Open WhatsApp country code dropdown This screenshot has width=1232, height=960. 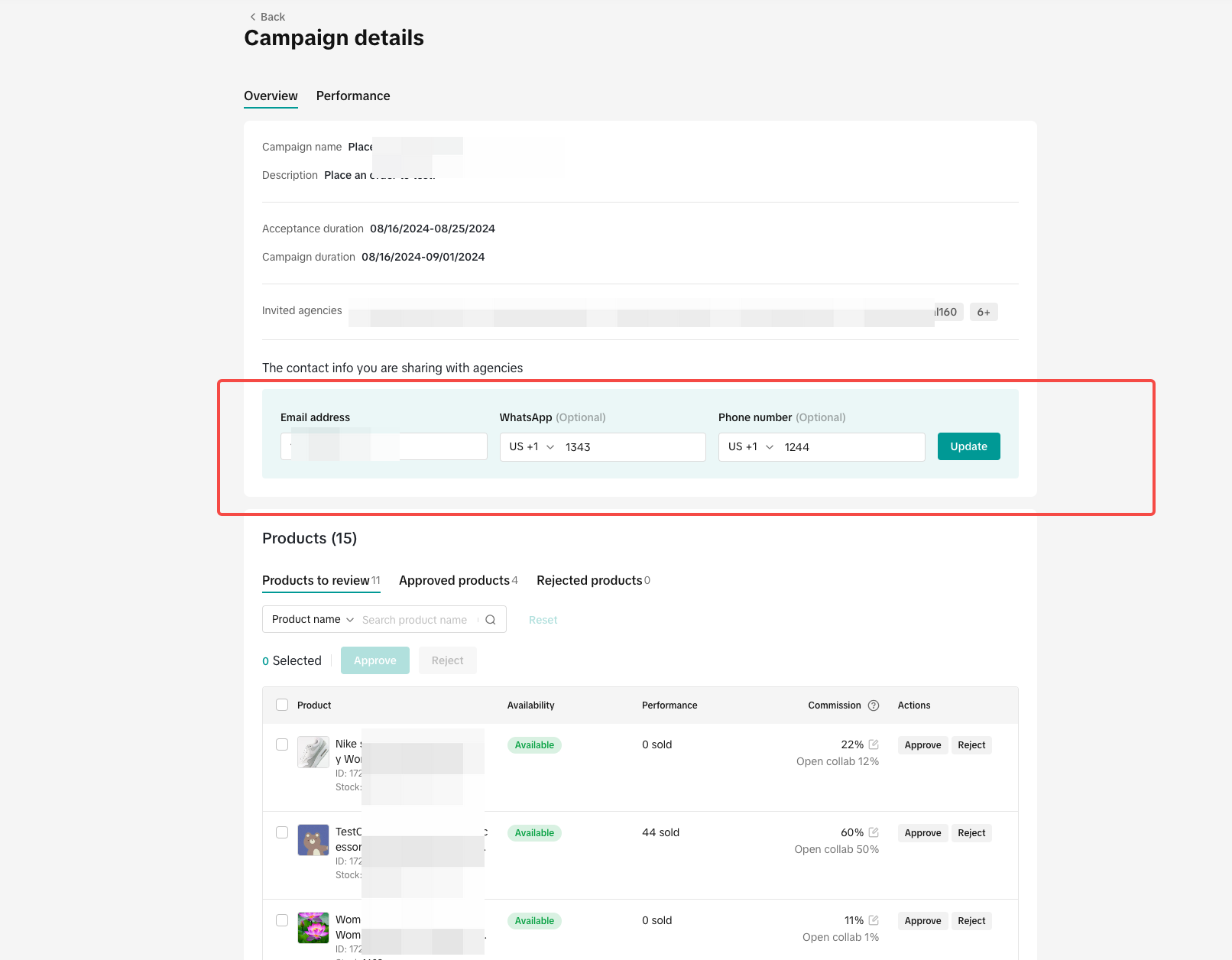click(532, 447)
